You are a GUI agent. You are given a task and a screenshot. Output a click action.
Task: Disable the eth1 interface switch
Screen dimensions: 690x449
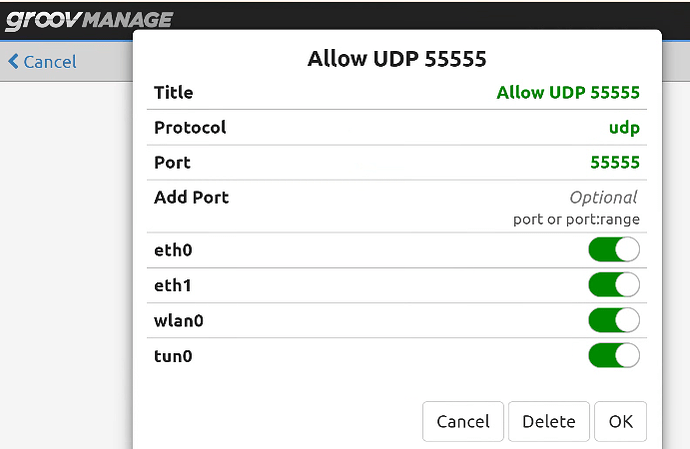point(613,285)
